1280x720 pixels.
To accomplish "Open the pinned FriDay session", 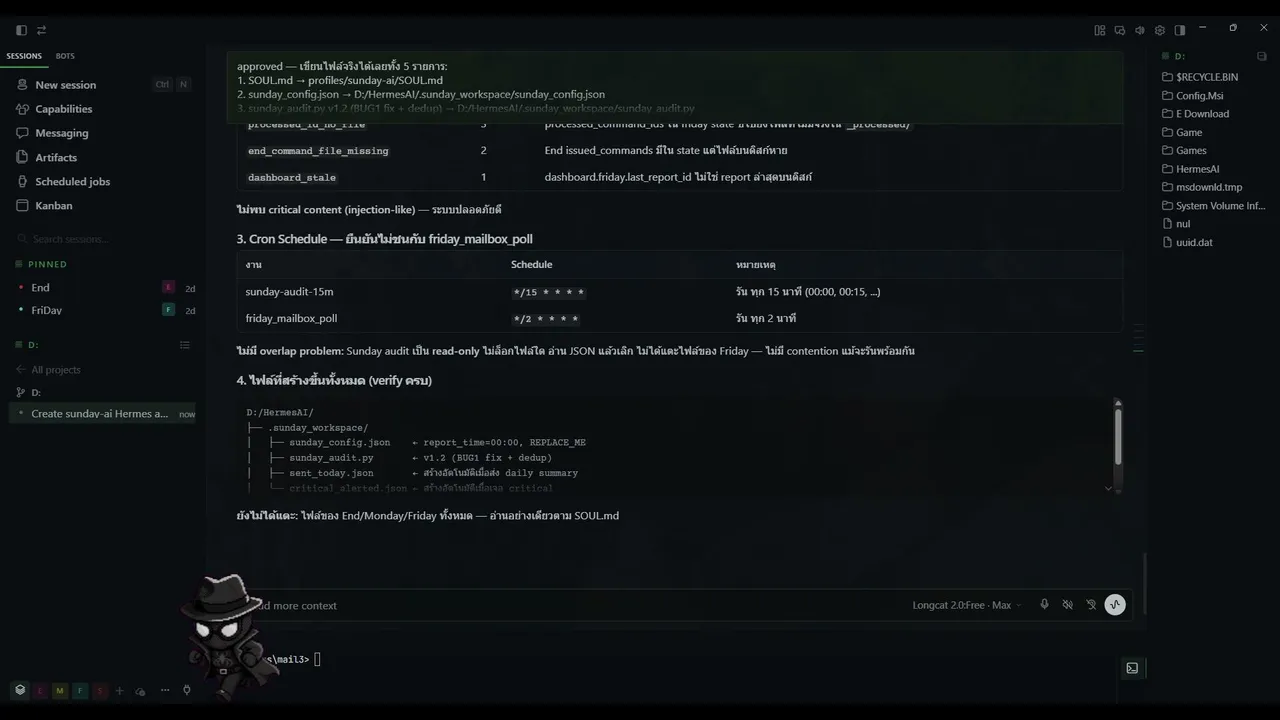I will pos(46,310).
